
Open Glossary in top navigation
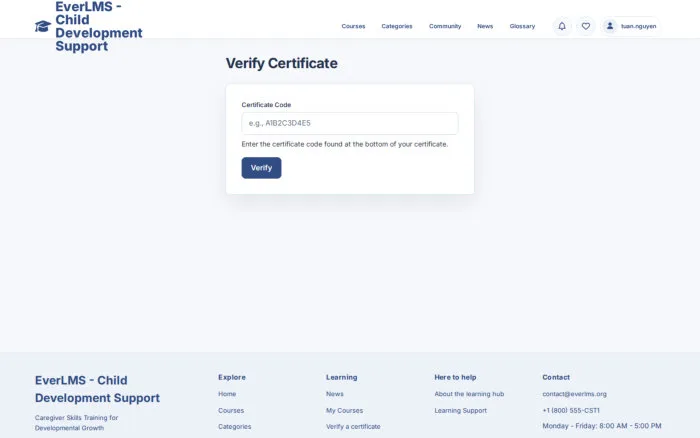(x=522, y=26)
